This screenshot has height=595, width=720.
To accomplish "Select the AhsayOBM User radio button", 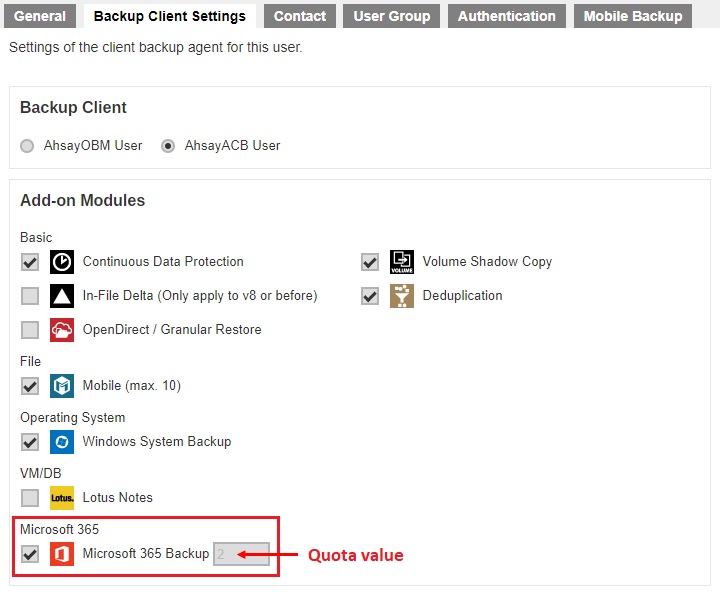I will (x=27, y=146).
